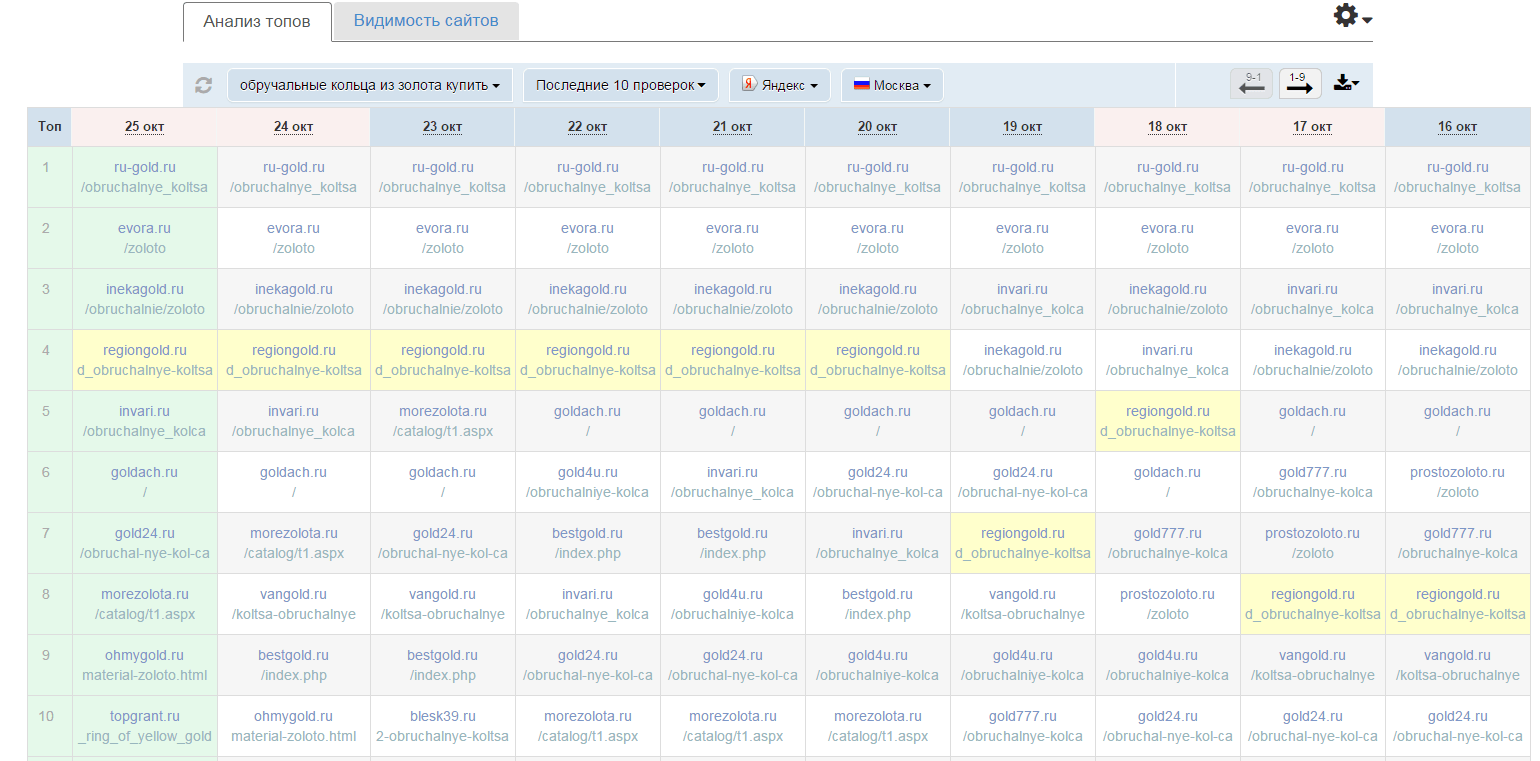Open ru-gold.ru link in the 25 окт column
The height and width of the screenshot is (761, 1540).
tap(145, 167)
